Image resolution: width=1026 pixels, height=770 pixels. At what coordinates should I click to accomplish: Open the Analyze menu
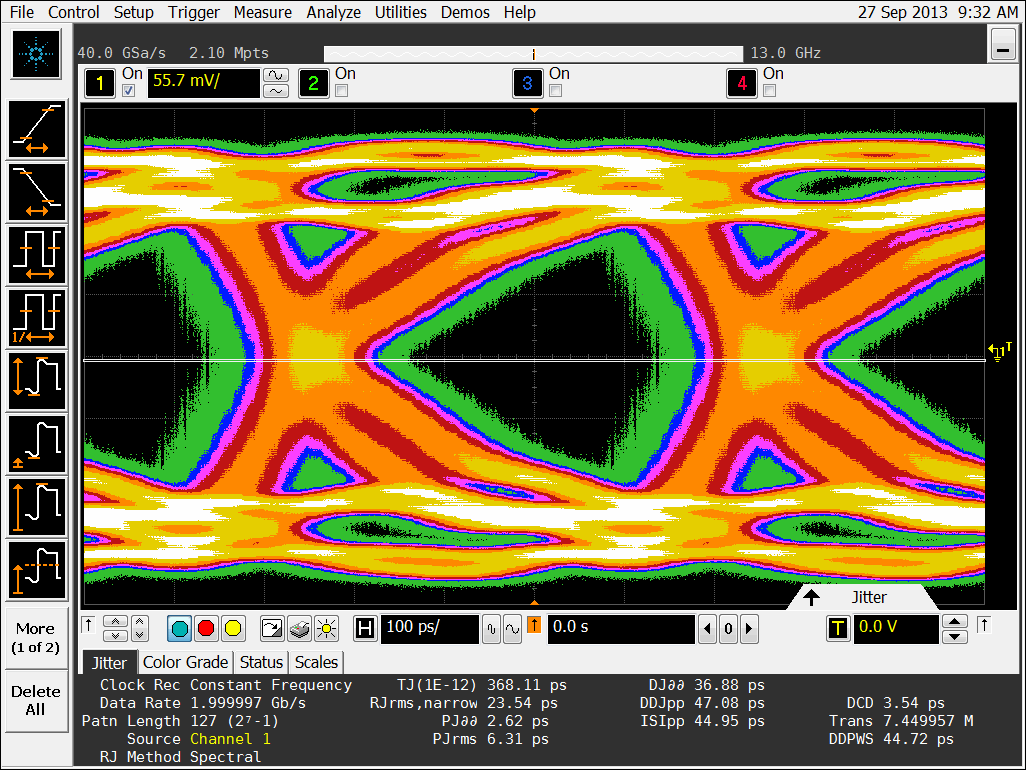[334, 12]
